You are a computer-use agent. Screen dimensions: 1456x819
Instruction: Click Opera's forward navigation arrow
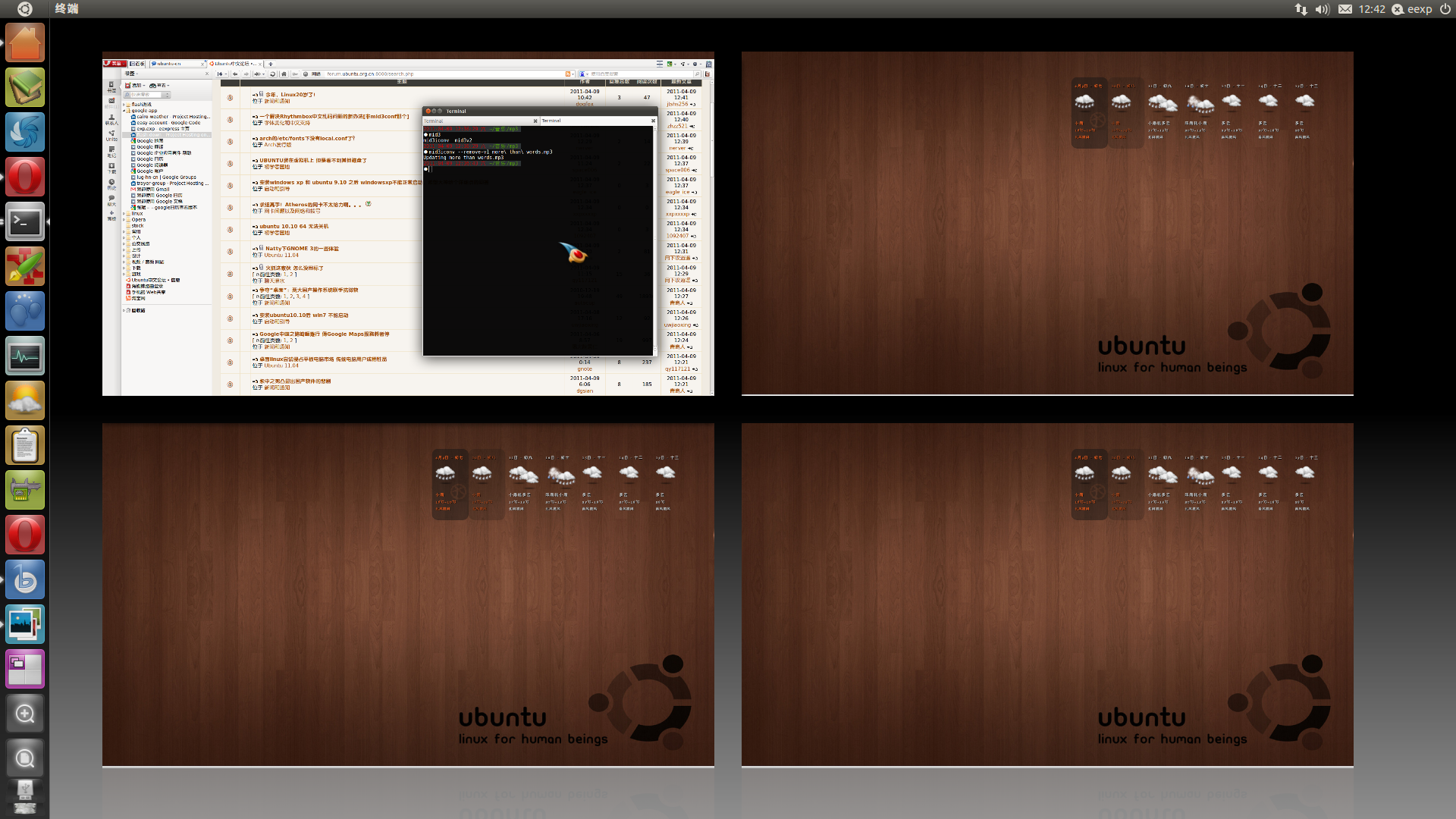tap(246, 74)
